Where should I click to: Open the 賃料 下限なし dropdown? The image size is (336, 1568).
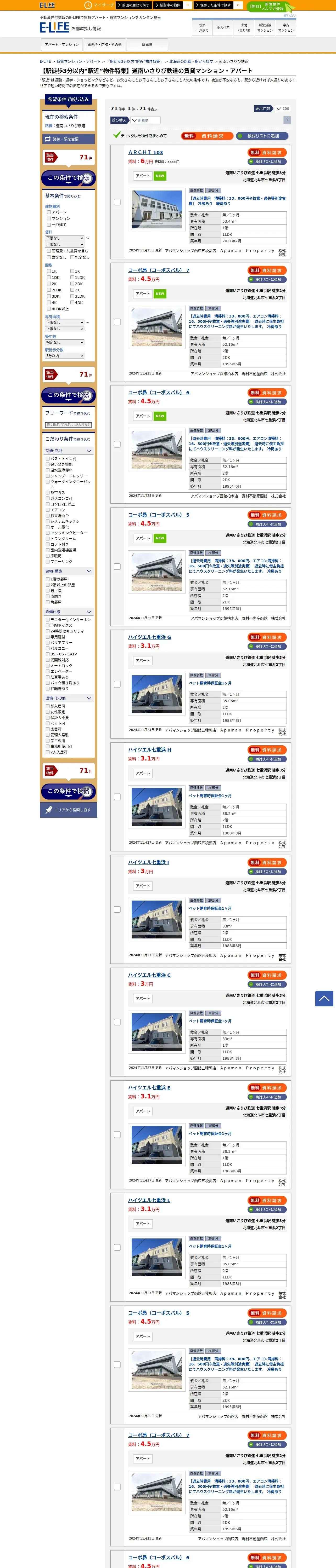[x=64, y=238]
